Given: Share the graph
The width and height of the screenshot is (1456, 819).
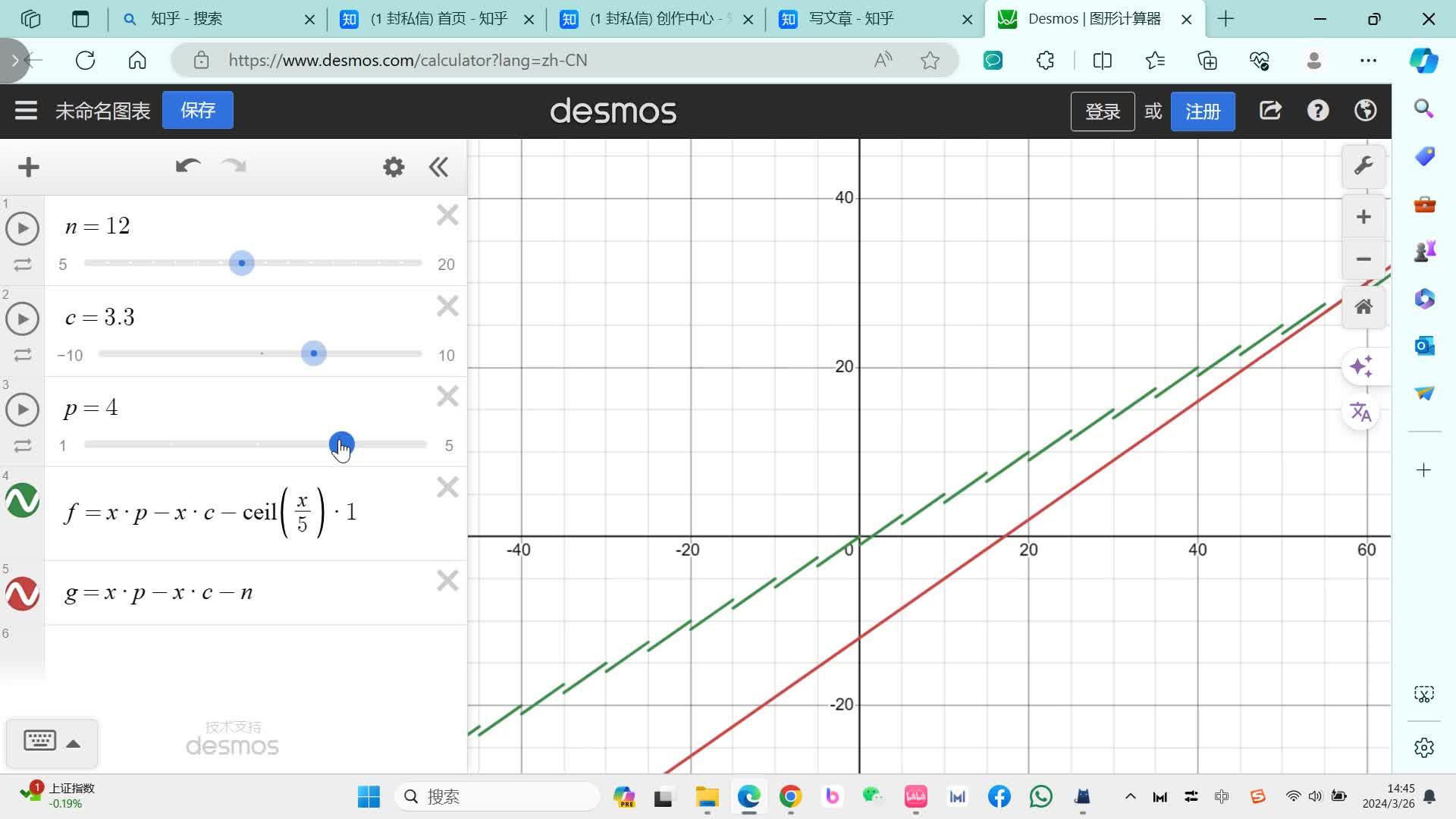Looking at the screenshot, I should tap(1270, 111).
